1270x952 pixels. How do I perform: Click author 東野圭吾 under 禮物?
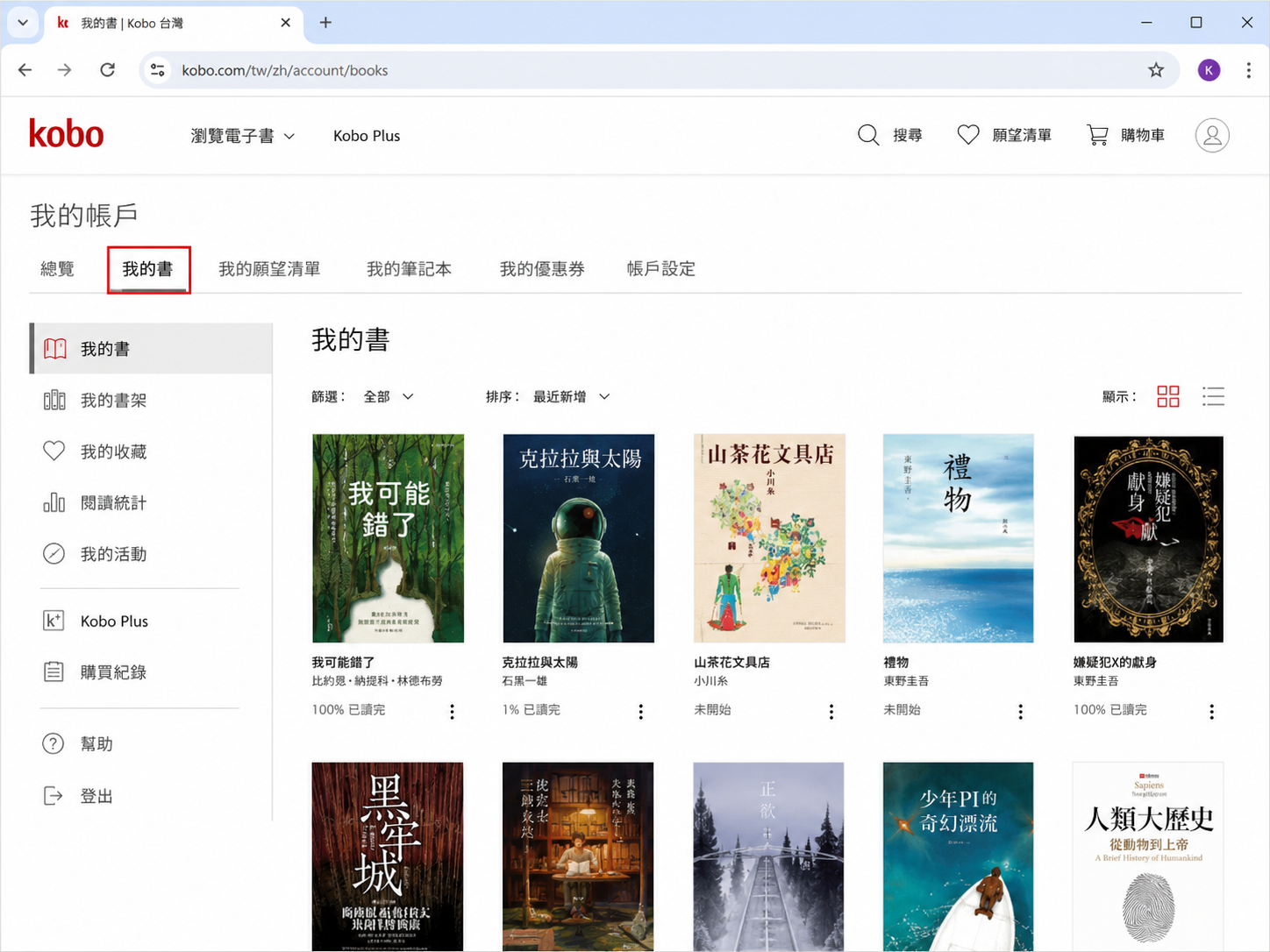coord(906,681)
